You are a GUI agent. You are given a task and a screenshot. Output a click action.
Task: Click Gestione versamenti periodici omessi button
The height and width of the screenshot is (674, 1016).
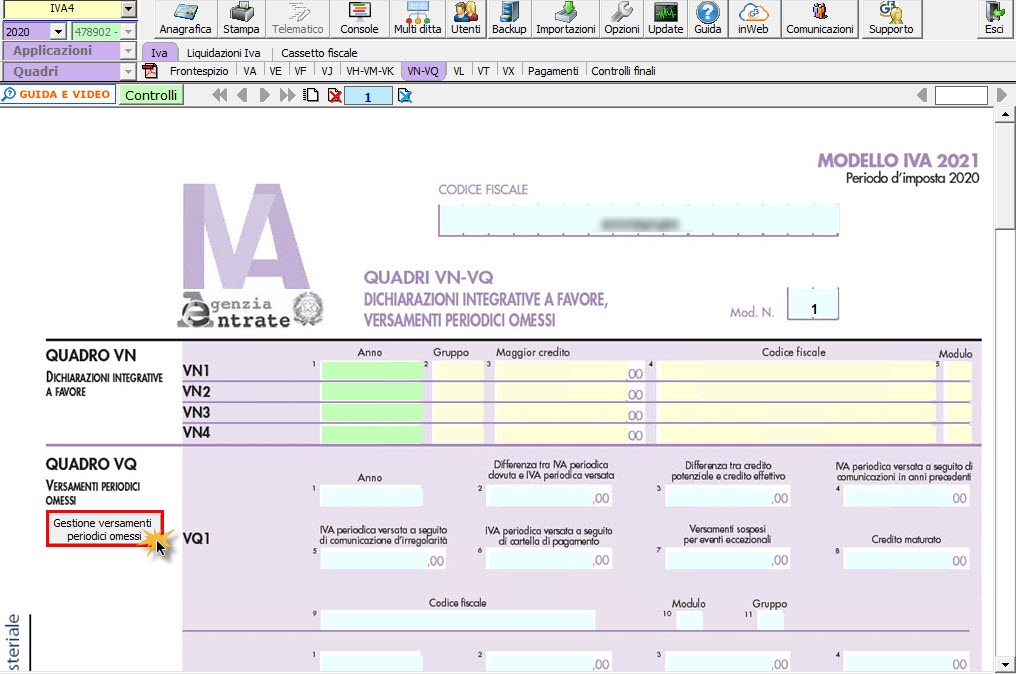point(104,530)
